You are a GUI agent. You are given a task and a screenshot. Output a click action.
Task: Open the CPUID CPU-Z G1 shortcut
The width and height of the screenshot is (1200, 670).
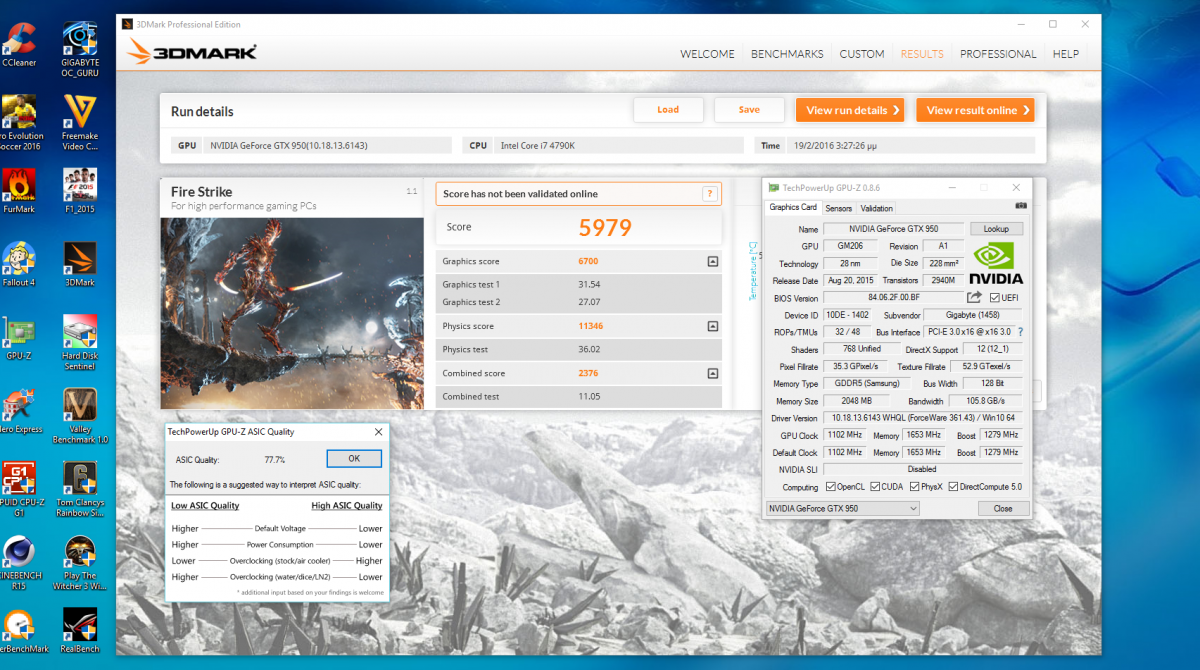coord(19,490)
